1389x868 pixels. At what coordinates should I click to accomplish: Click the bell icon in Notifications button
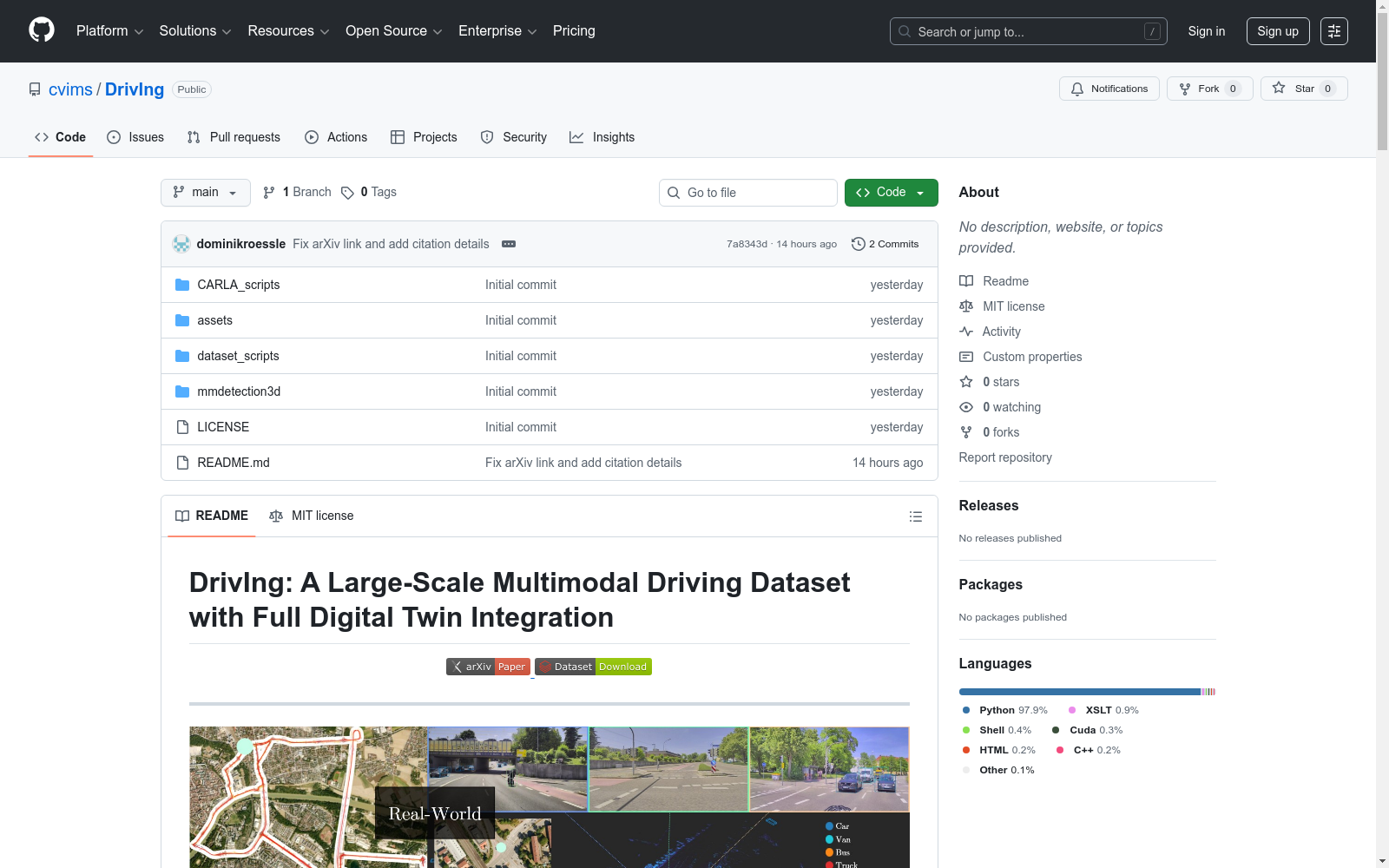[1077, 89]
